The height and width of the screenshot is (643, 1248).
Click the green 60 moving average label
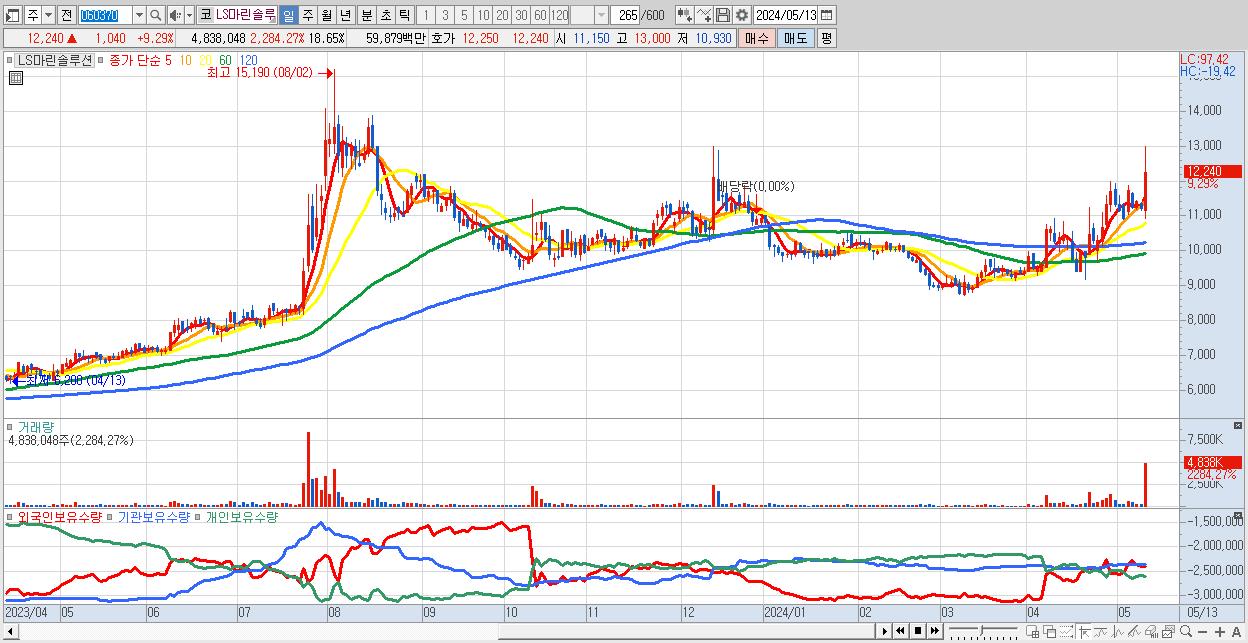(225, 60)
